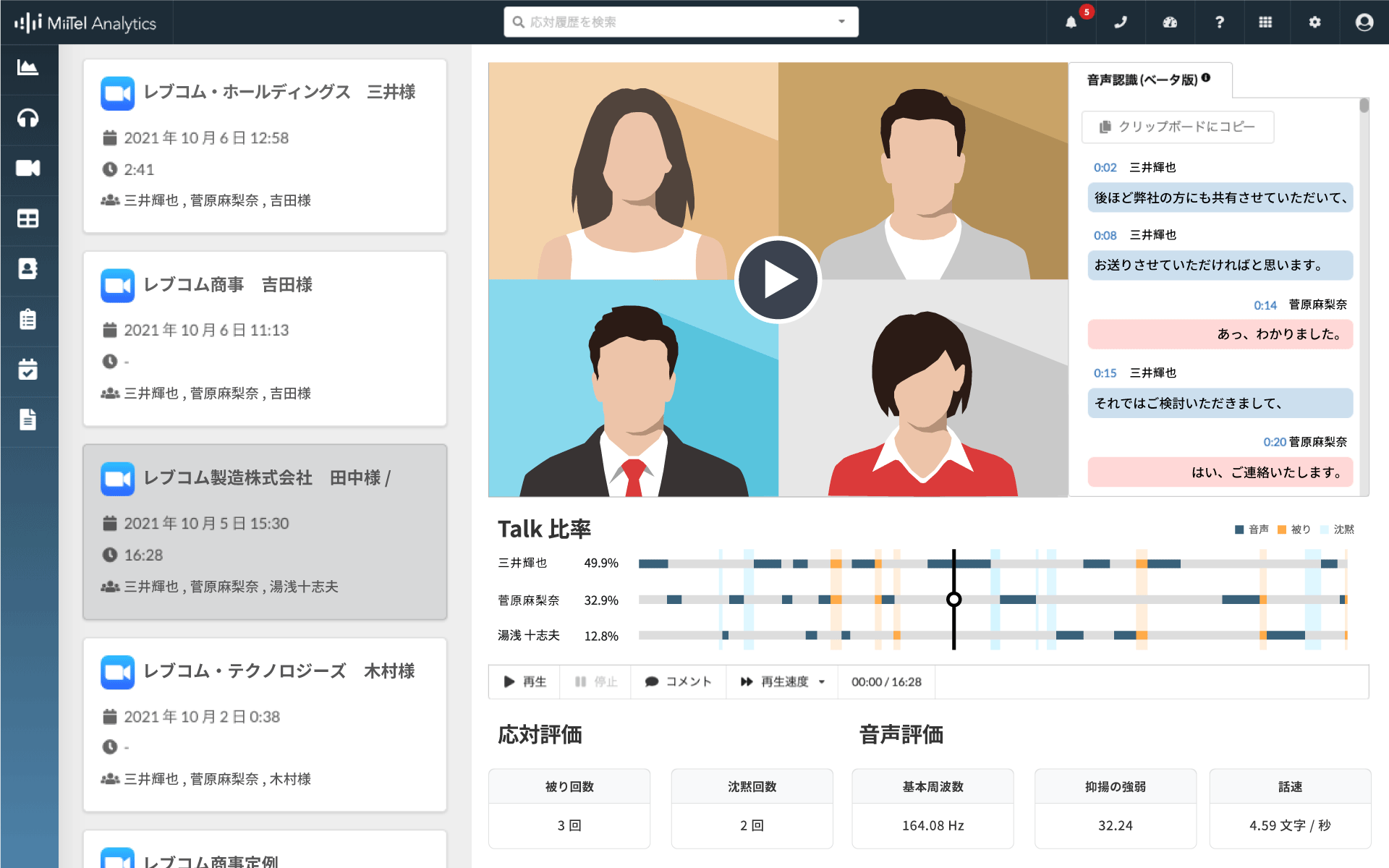Open the video meetings sidebar icon

pos(27,169)
